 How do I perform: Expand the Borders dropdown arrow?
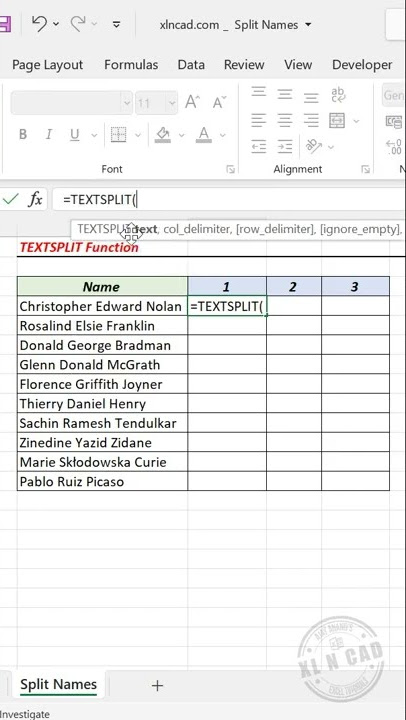(x=137, y=135)
